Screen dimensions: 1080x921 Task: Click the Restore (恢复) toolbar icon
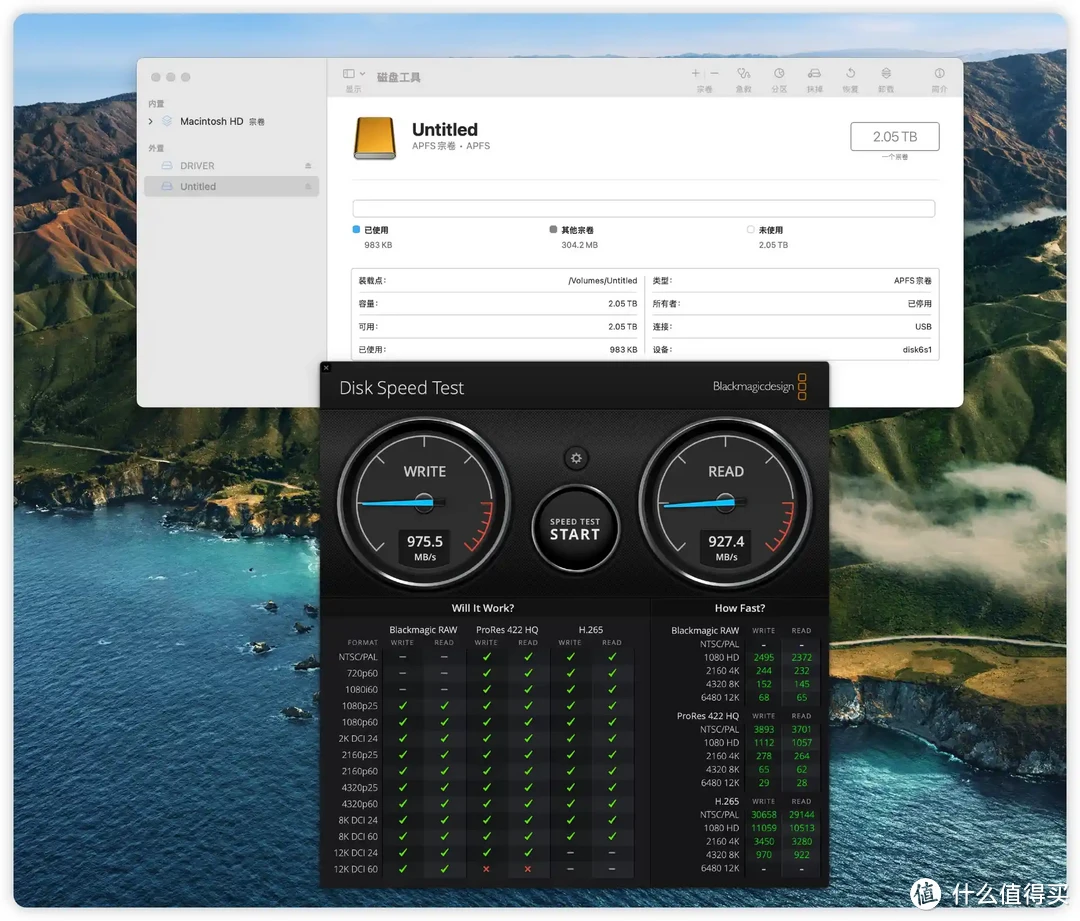pyautogui.click(x=851, y=75)
